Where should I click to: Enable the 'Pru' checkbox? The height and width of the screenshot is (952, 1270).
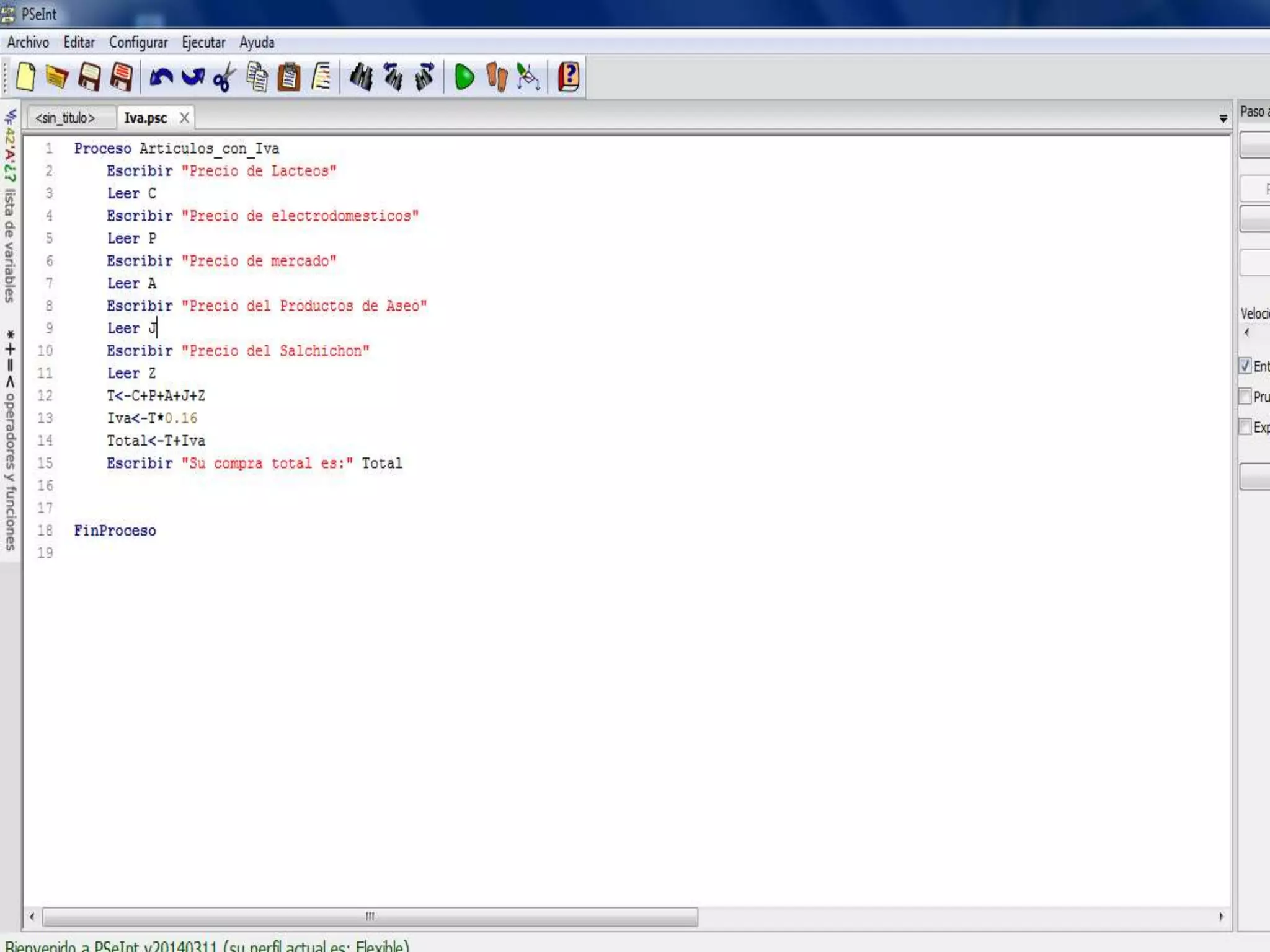tap(1245, 396)
